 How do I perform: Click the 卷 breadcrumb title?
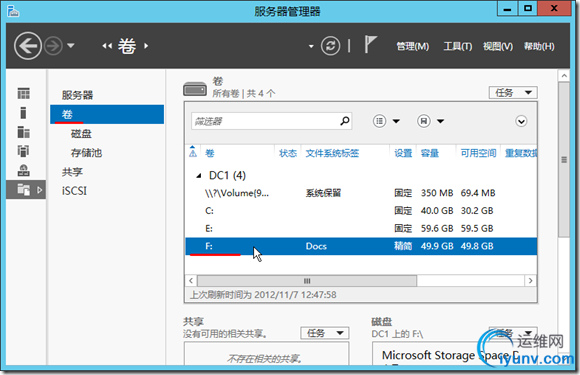(x=127, y=46)
